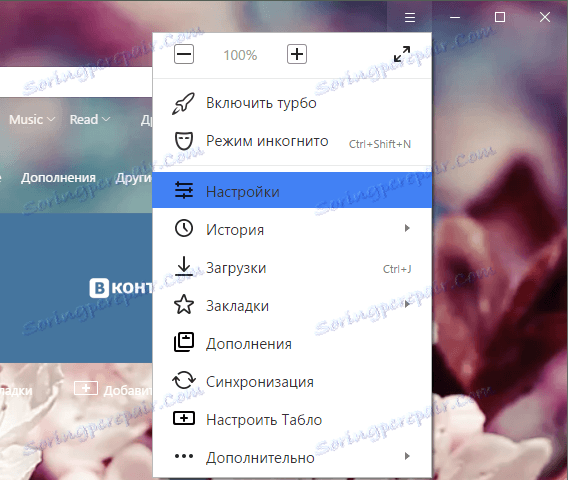The width and height of the screenshot is (568, 480).
Task: Open the Read dropdown on the page
Action: tap(90, 120)
